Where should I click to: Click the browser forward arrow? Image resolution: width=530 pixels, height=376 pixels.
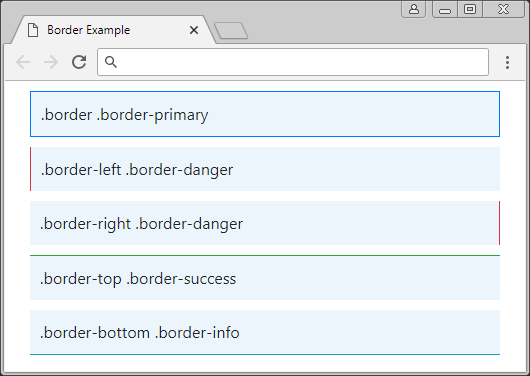51,62
